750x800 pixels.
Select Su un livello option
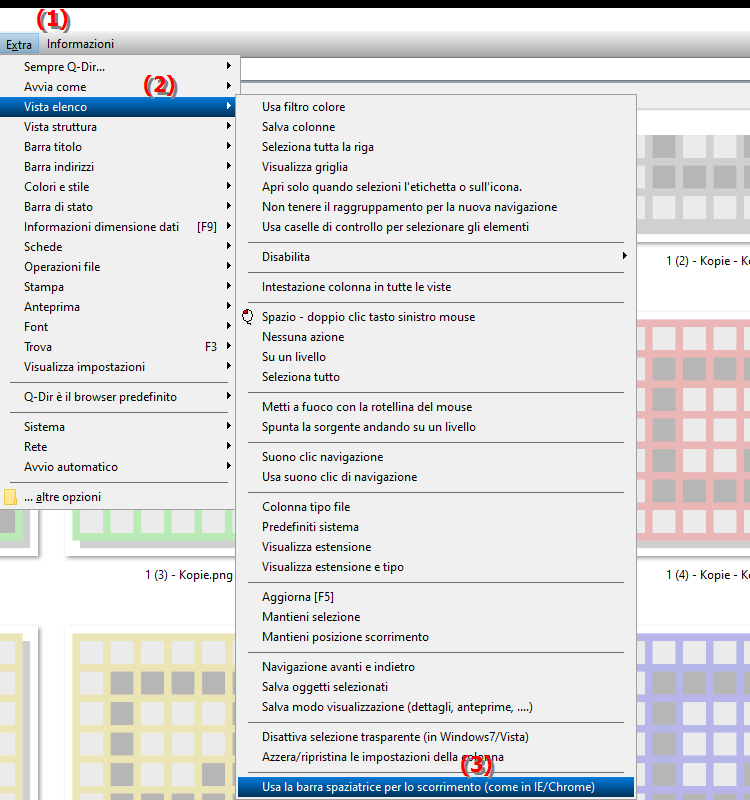[x=436, y=357]
